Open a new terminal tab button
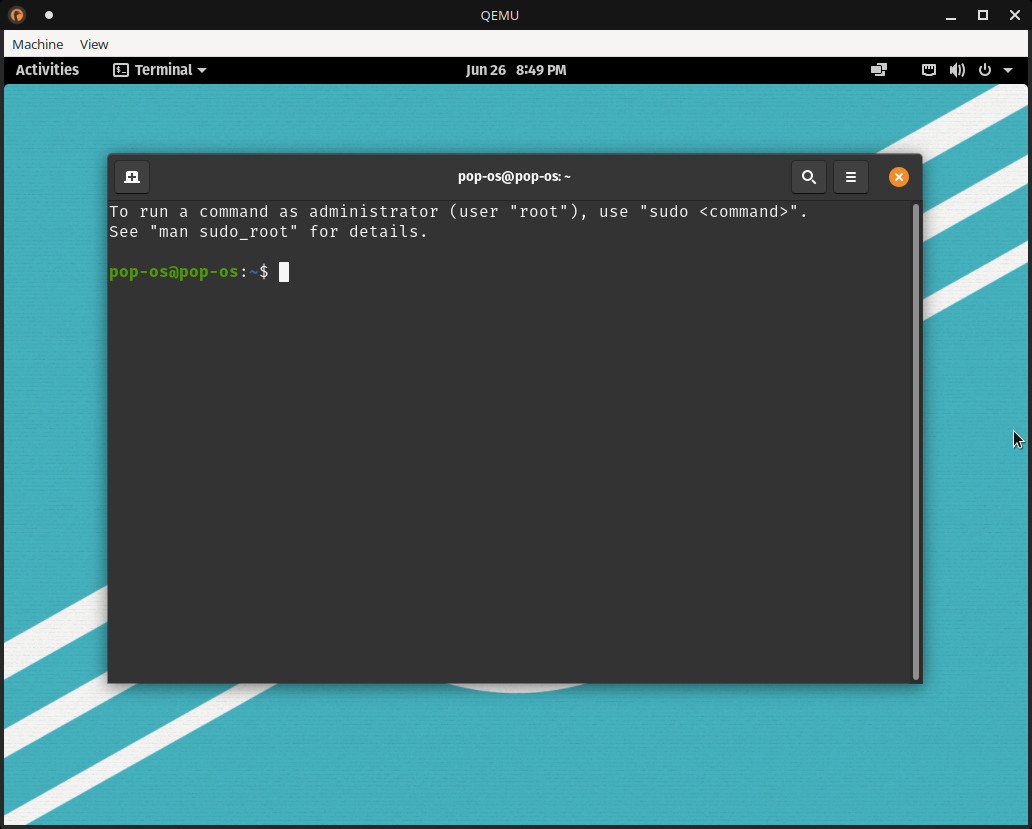 point(132,177)
